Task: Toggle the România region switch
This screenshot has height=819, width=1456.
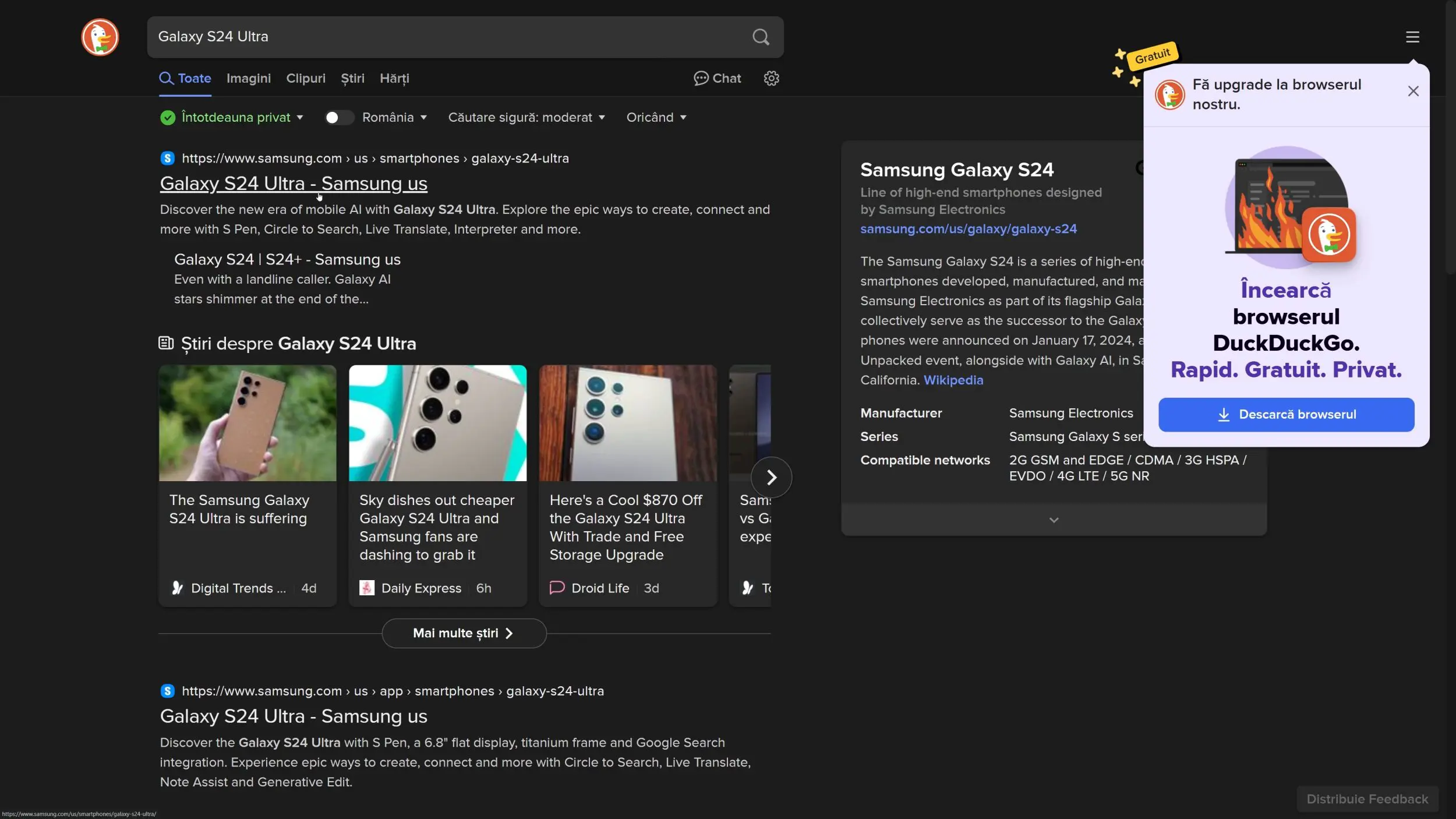Action: 339,118
